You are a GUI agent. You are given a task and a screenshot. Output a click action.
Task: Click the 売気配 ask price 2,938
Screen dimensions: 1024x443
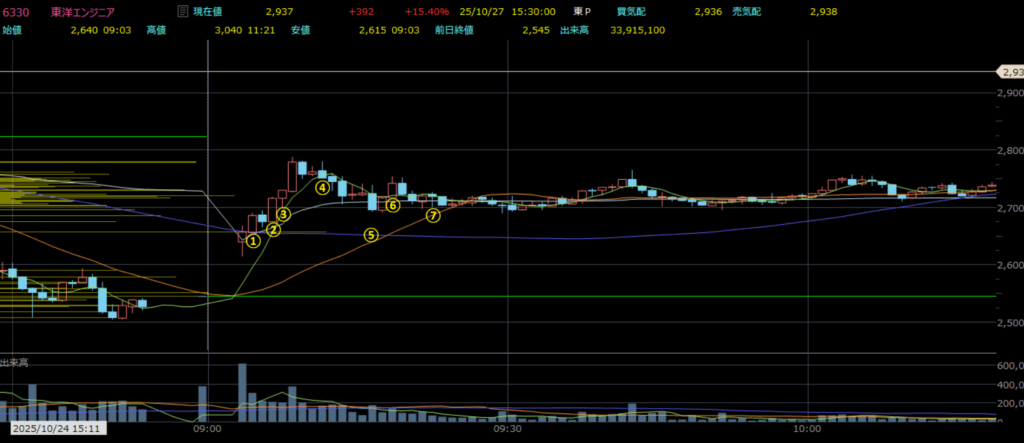pos(824,12)
